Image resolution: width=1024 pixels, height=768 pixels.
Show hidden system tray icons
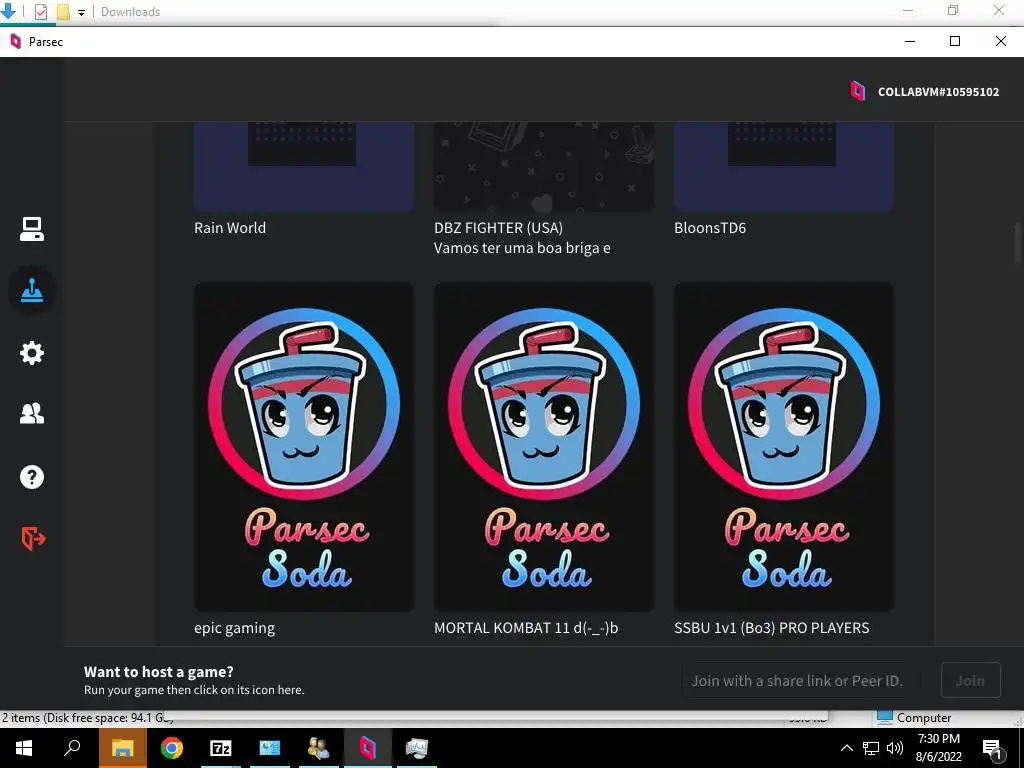(x=846, y=748)
